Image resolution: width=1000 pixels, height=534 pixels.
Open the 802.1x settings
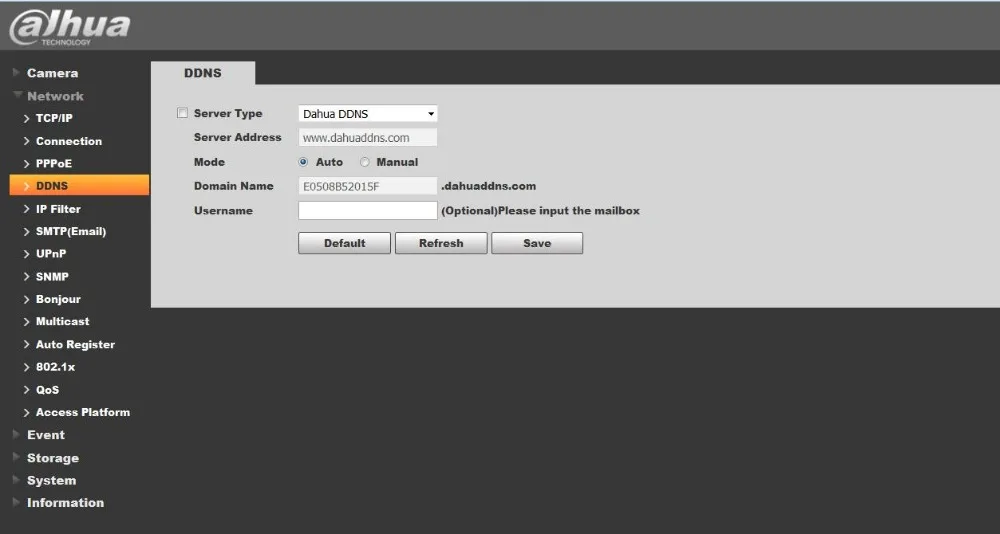(55, 367)
